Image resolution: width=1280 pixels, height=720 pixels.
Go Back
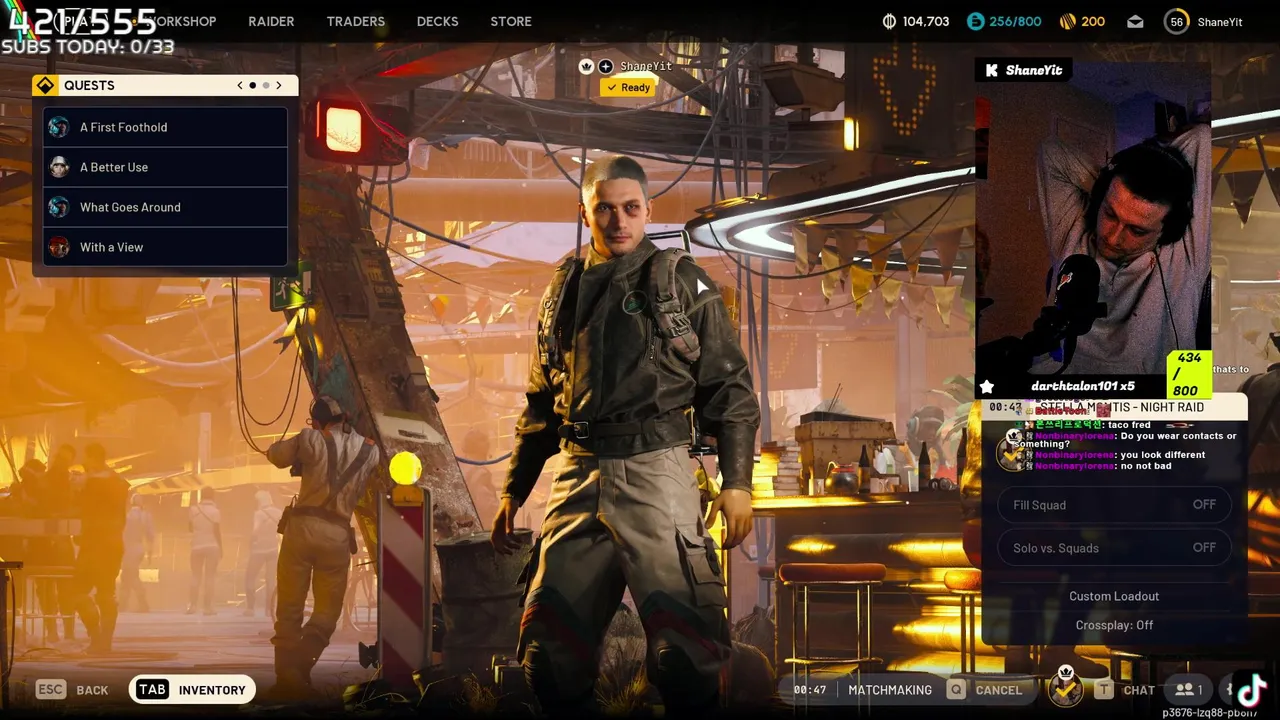point(92,690)
